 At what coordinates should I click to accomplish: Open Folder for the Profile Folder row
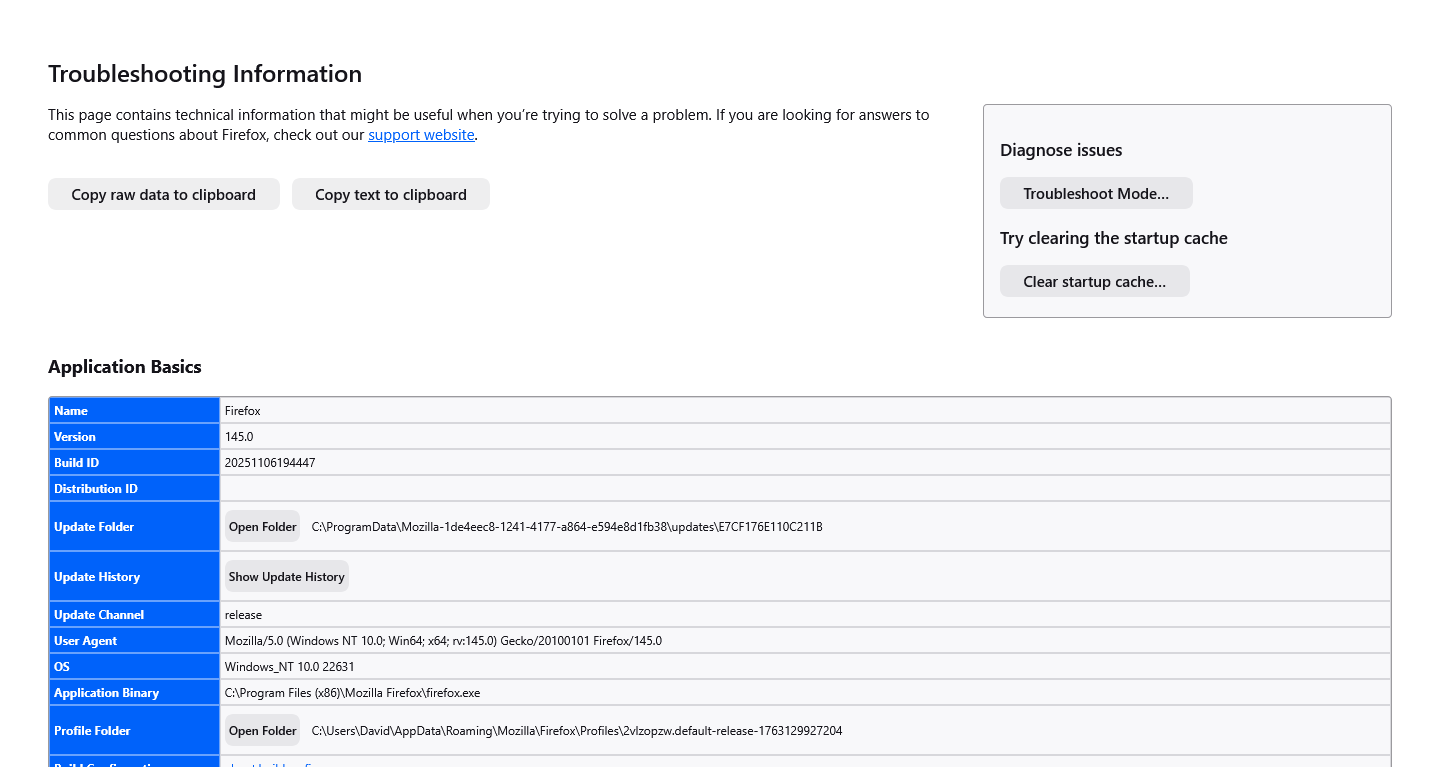tap(262, 731)
